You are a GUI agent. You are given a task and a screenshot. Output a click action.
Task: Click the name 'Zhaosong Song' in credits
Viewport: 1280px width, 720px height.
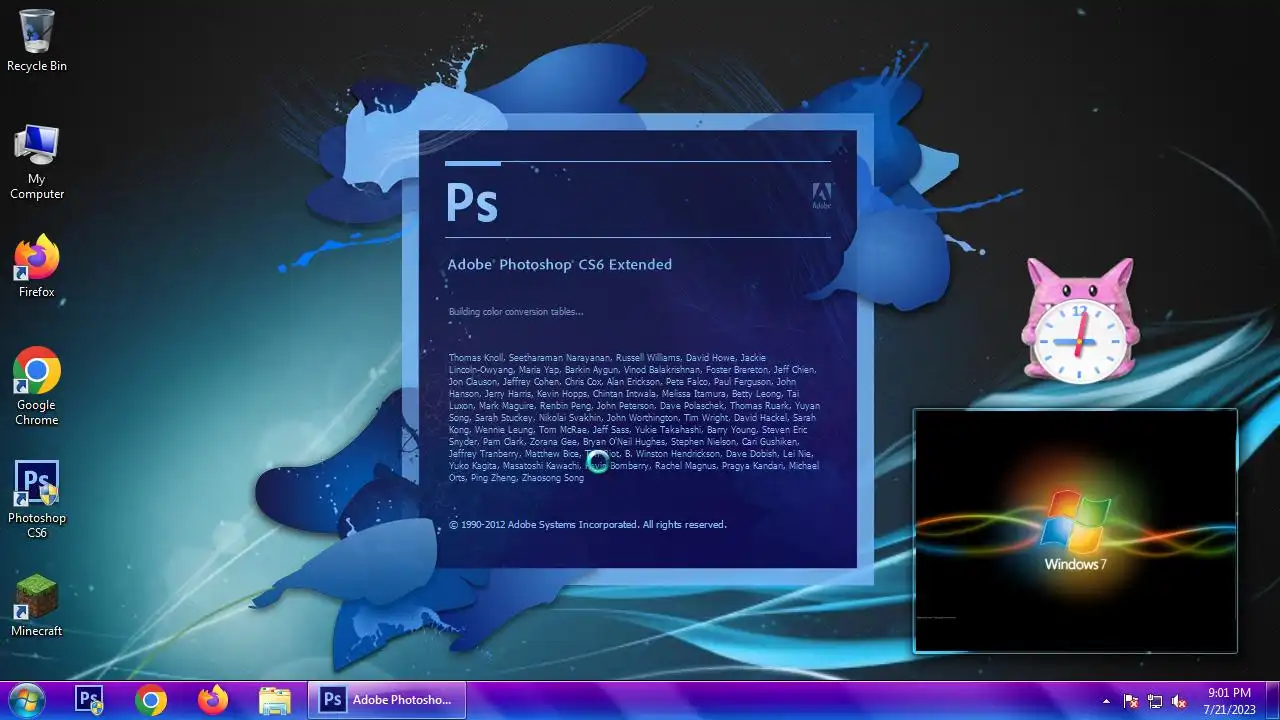(x=555, y=478)
